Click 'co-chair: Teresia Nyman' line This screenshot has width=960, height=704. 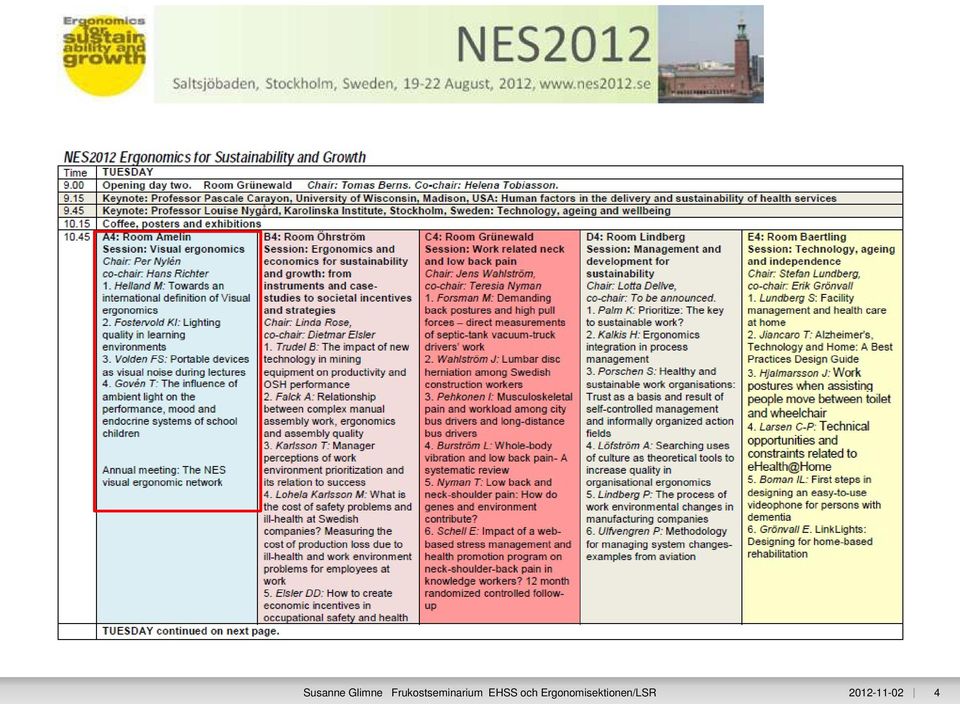483,286
